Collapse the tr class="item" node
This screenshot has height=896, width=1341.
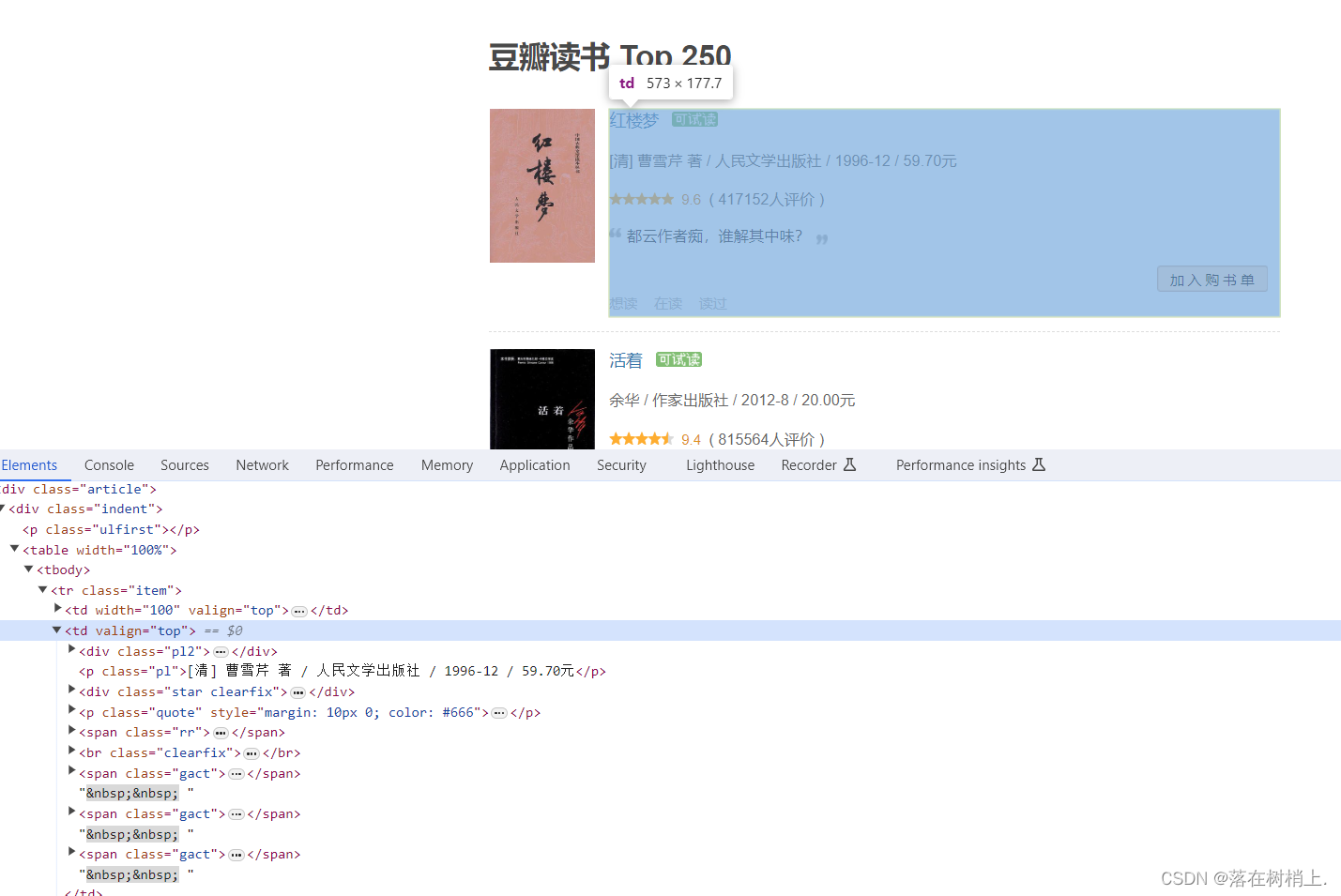point(43,589)
